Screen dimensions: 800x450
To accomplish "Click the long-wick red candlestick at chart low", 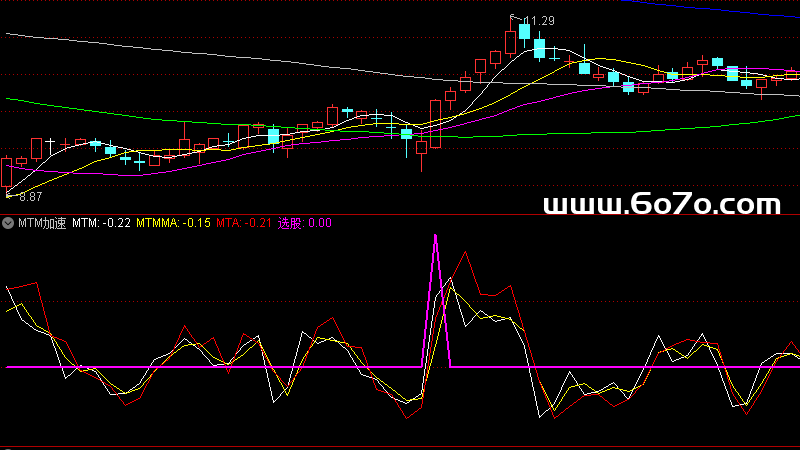I will (421, 148).
